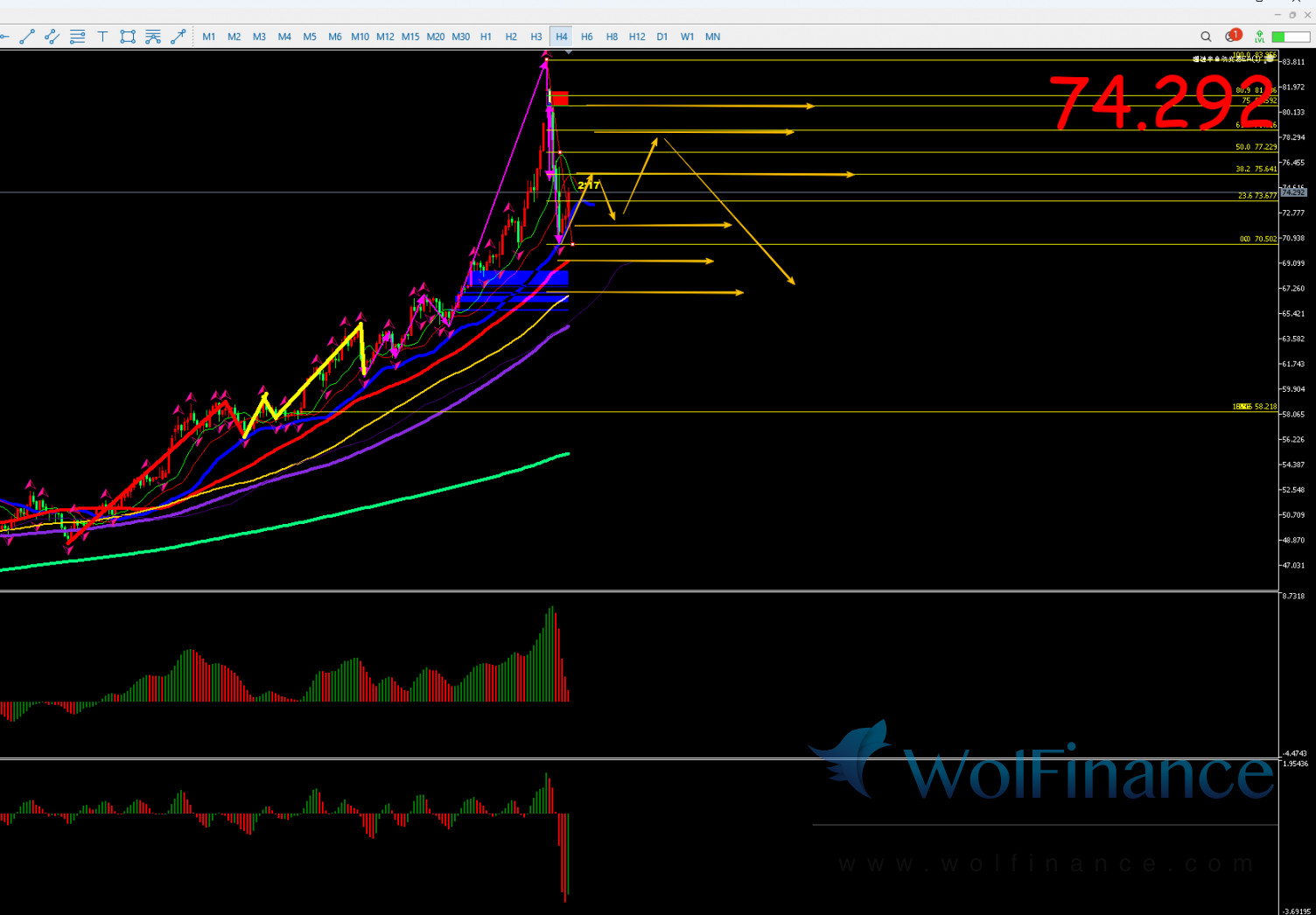Set chart period to M15
The width and height of the screenshot is (1316, 915).
pyautogui.click(x=410, y=37)
